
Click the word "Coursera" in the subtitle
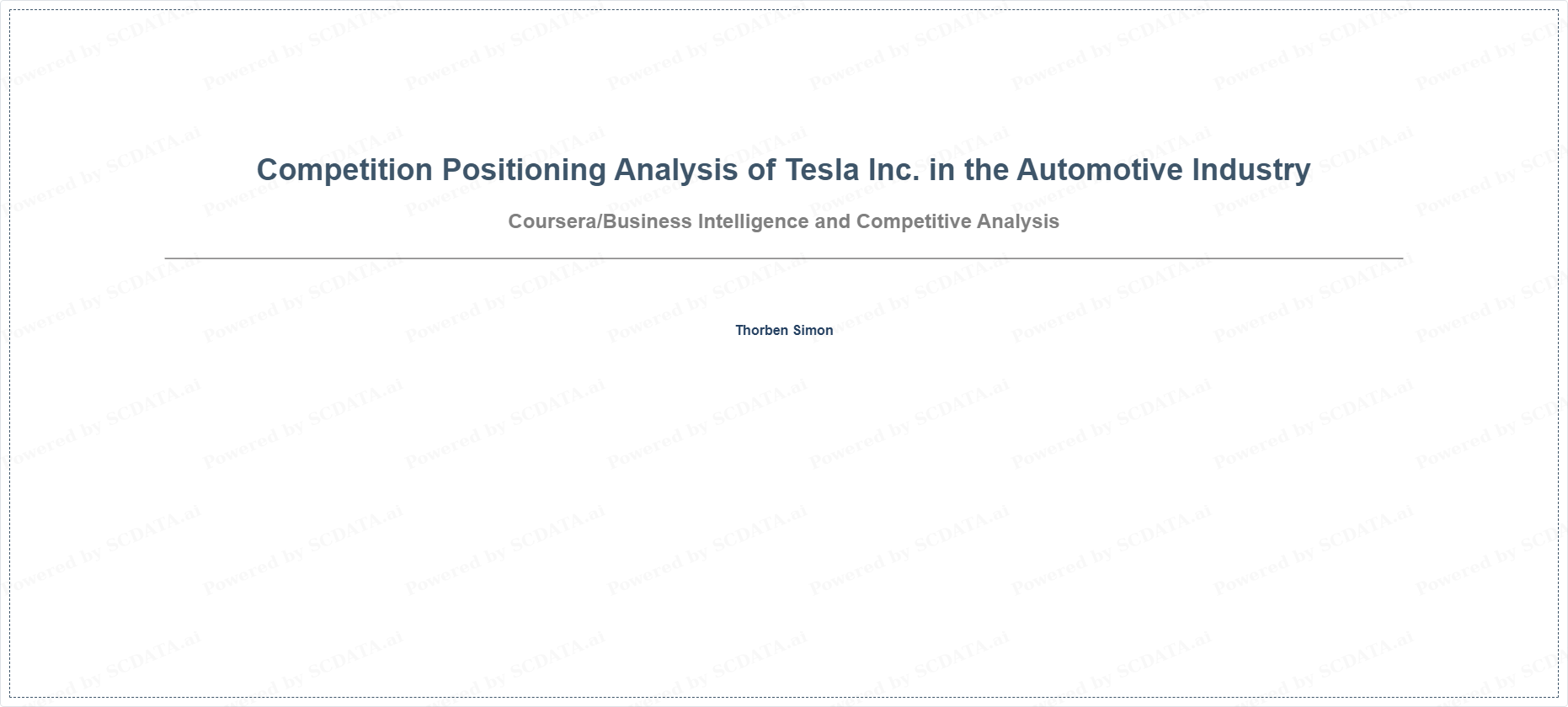(552, 221)
